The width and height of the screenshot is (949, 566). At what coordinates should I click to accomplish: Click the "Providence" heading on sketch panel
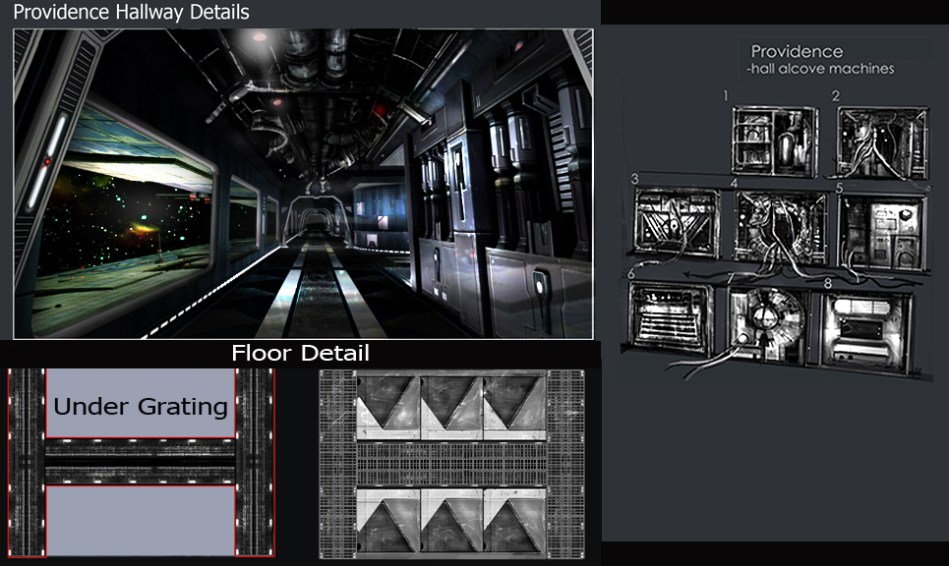[796, 51]
